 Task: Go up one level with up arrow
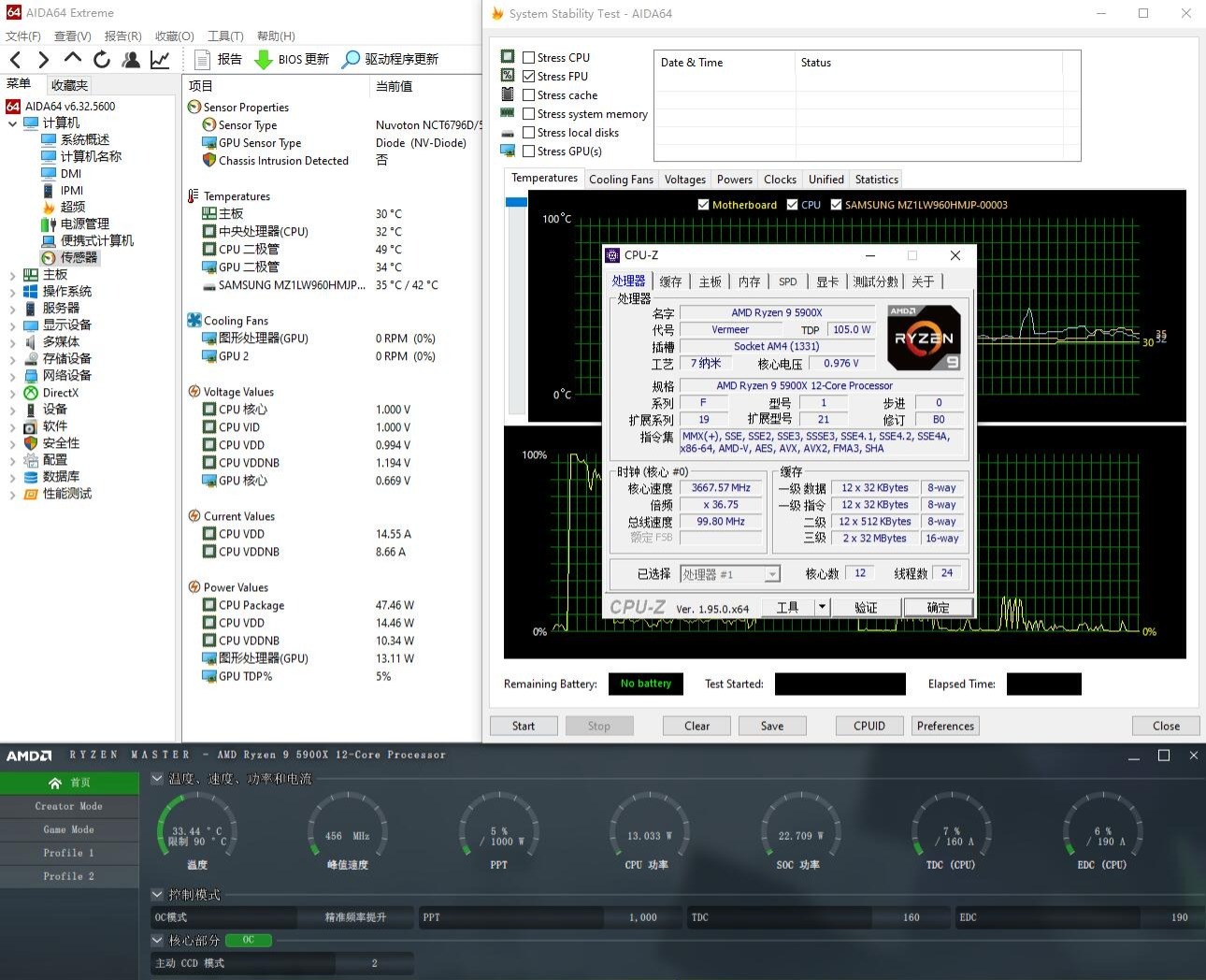[73, 58]
